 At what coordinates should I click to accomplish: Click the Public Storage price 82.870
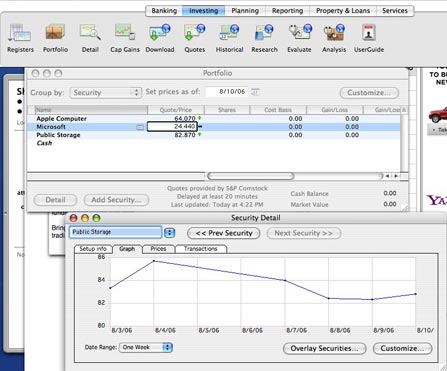point(185,135)
